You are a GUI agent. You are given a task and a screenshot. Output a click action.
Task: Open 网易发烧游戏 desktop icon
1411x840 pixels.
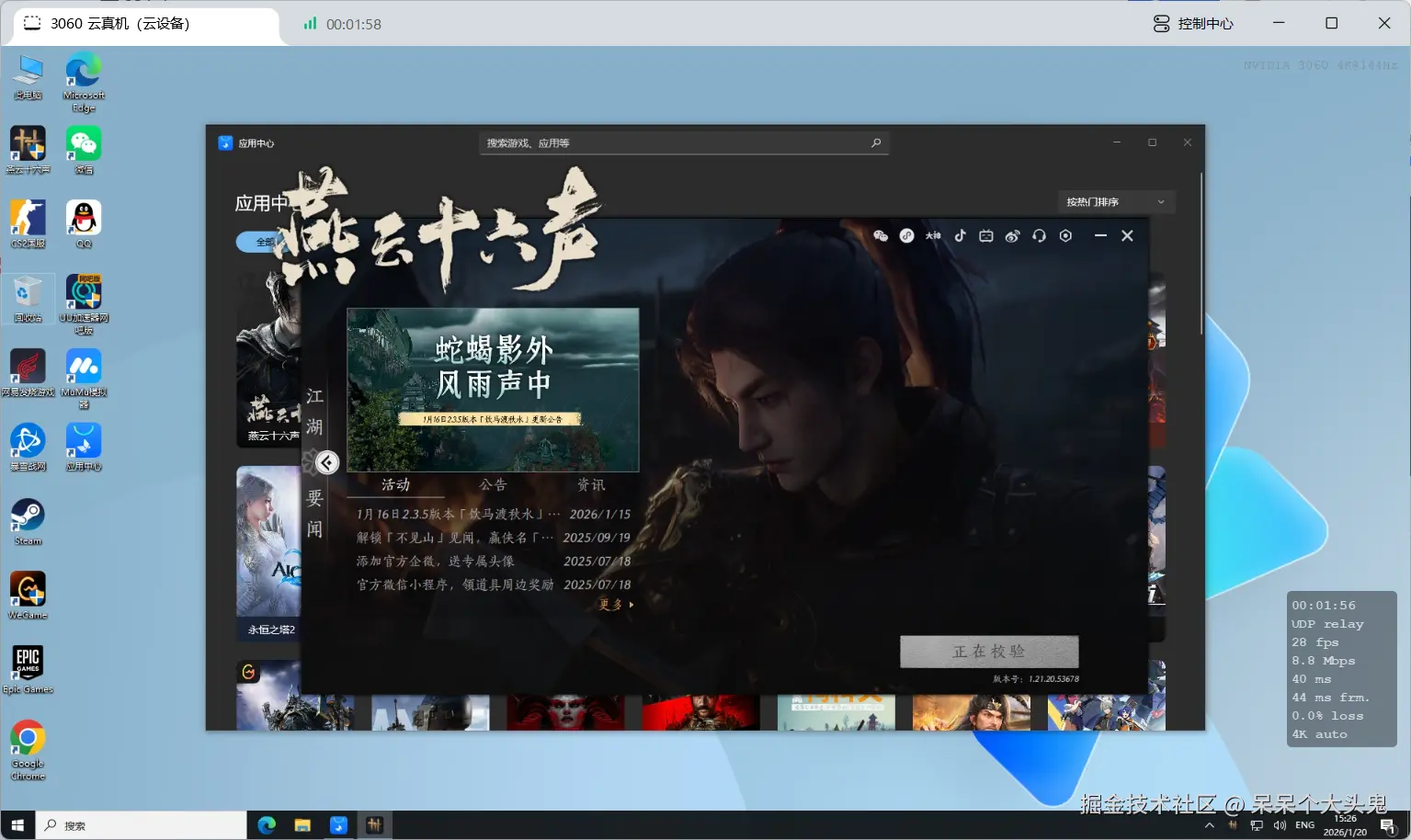pyautogui.click(x=28, y=373)
